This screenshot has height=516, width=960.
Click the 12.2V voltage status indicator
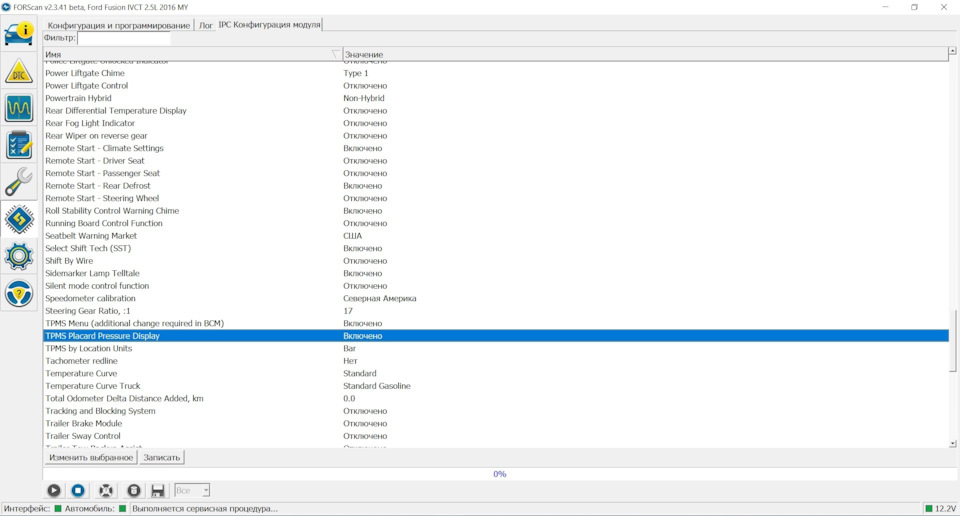click(941, 509)
